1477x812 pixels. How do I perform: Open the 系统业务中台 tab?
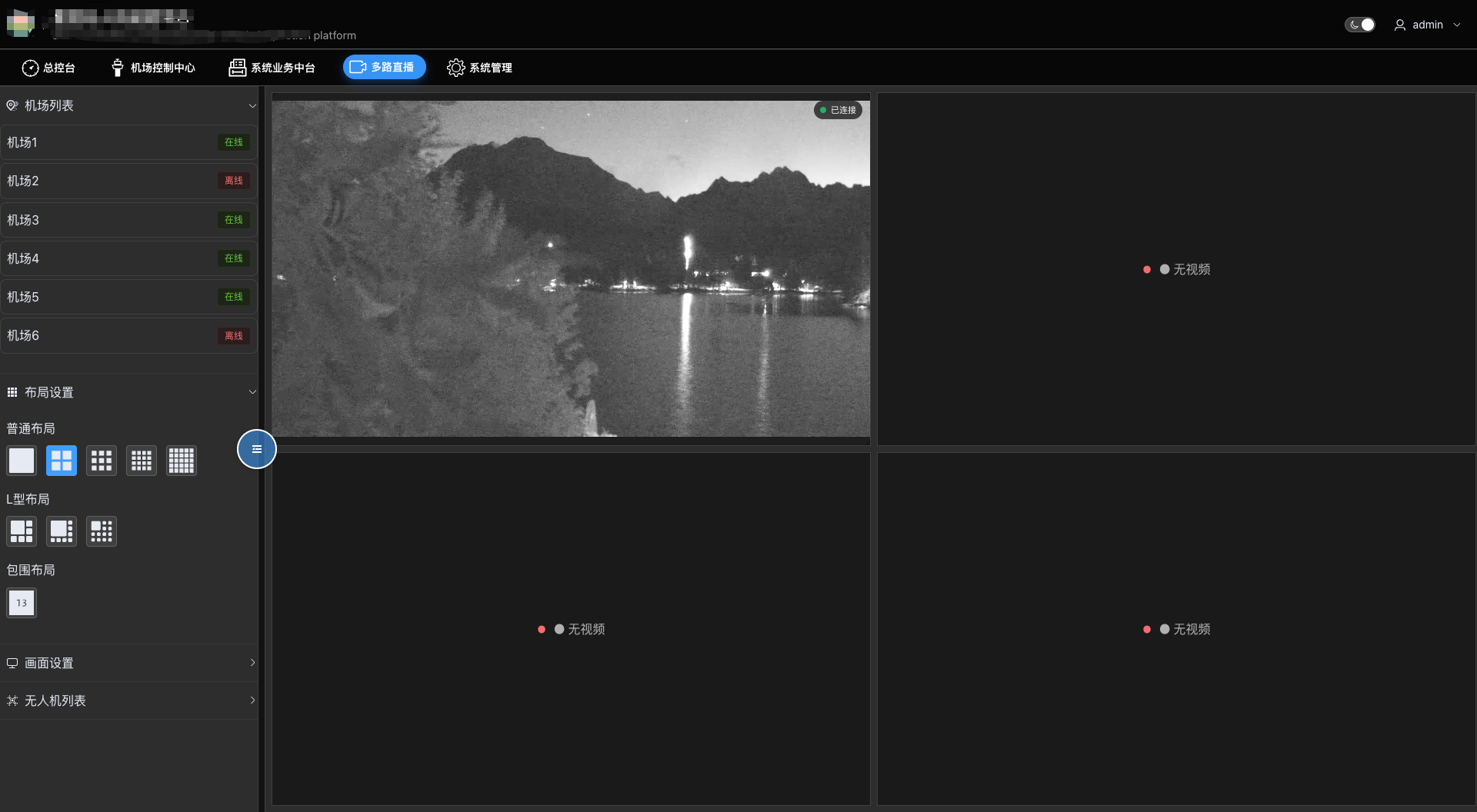click(x=272, y=68)
